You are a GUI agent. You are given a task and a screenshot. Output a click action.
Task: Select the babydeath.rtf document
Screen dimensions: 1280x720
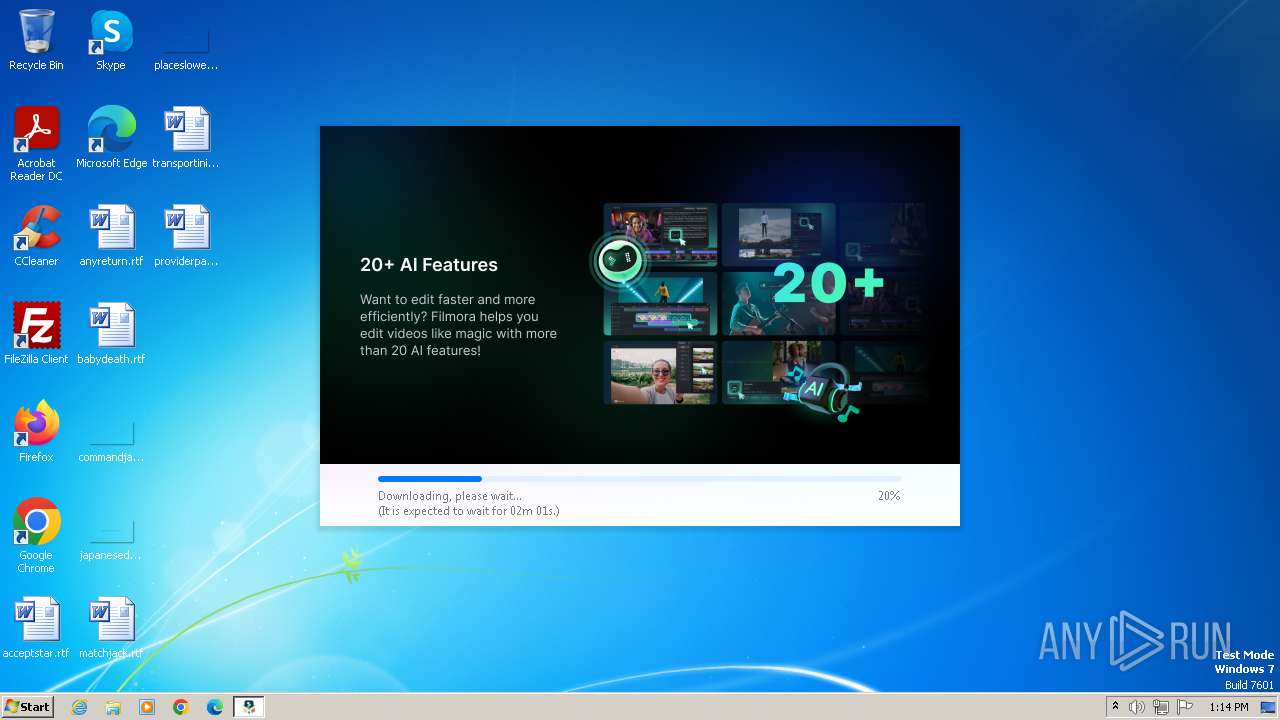tap(111, 334)
